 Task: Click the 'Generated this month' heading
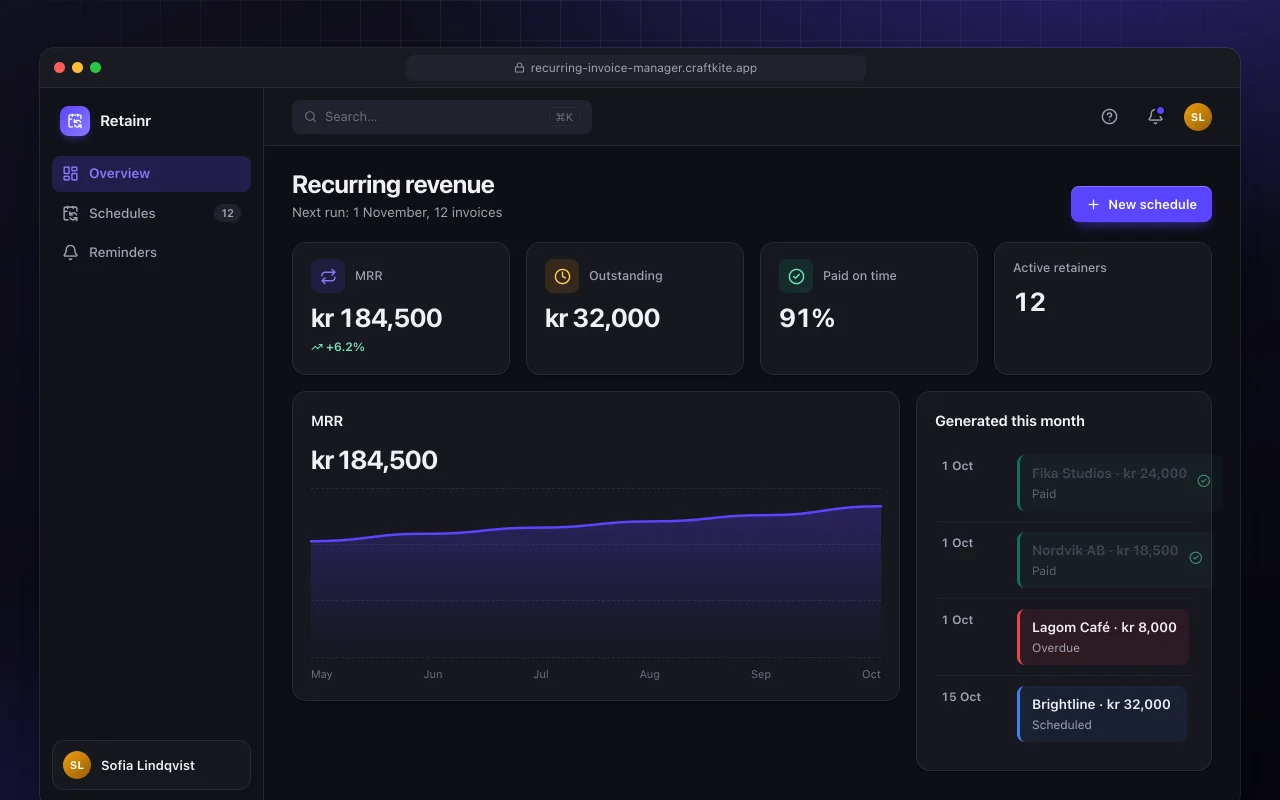(1010, 421)
